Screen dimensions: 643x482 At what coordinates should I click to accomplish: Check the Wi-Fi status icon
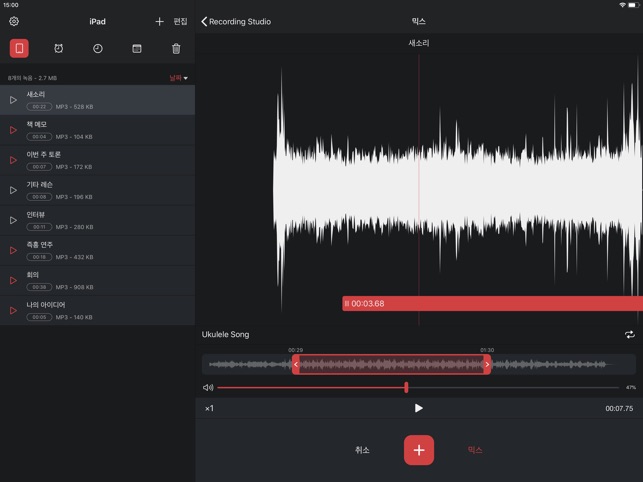point(622,5)
